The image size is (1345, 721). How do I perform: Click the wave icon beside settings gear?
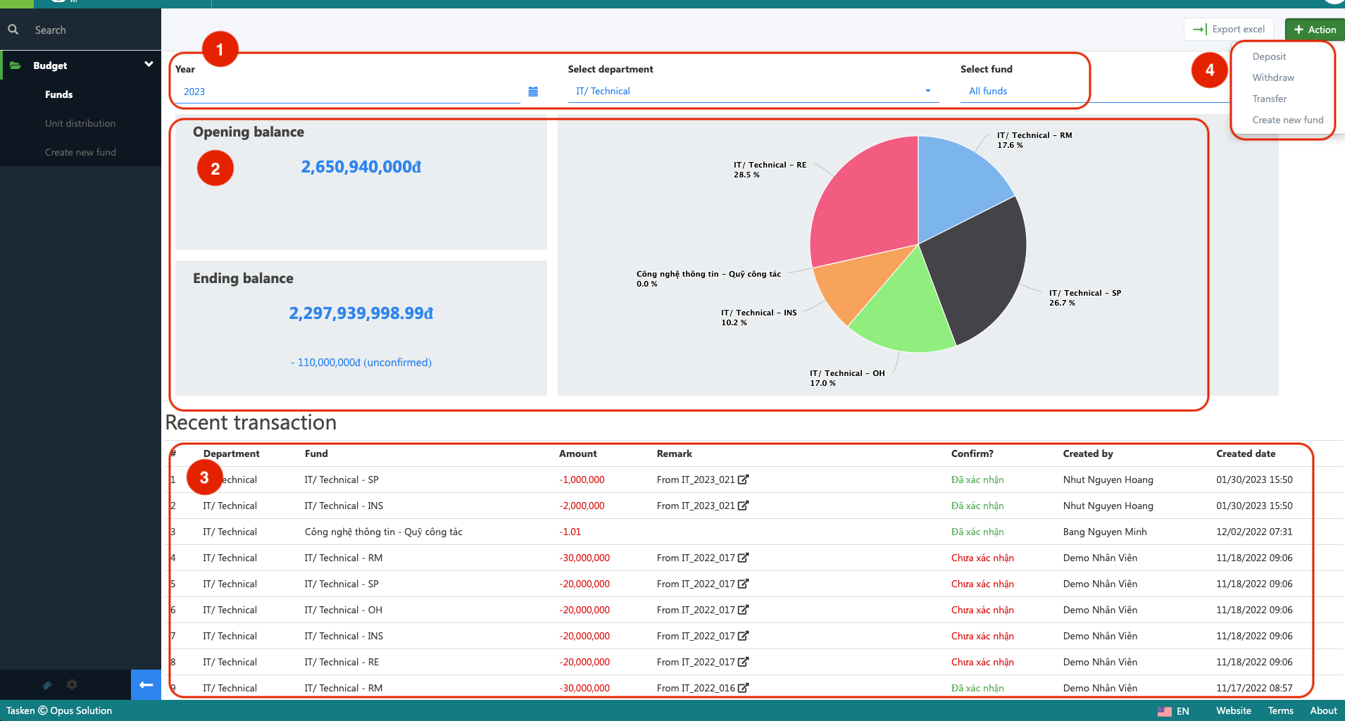coord(46,685)
